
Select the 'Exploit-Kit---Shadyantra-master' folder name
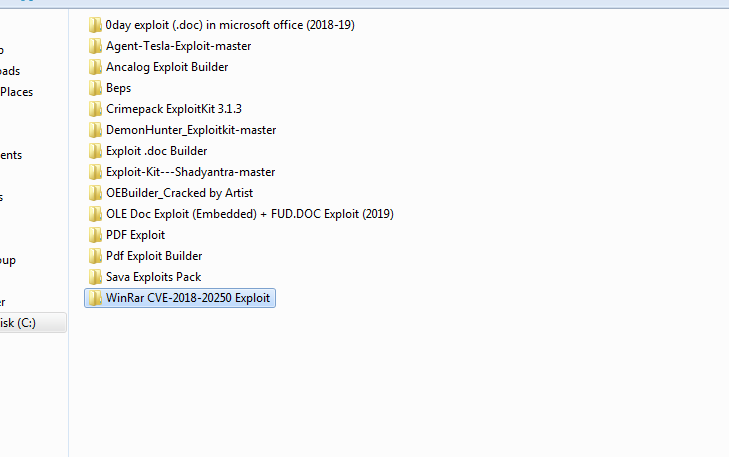[191, 172]
